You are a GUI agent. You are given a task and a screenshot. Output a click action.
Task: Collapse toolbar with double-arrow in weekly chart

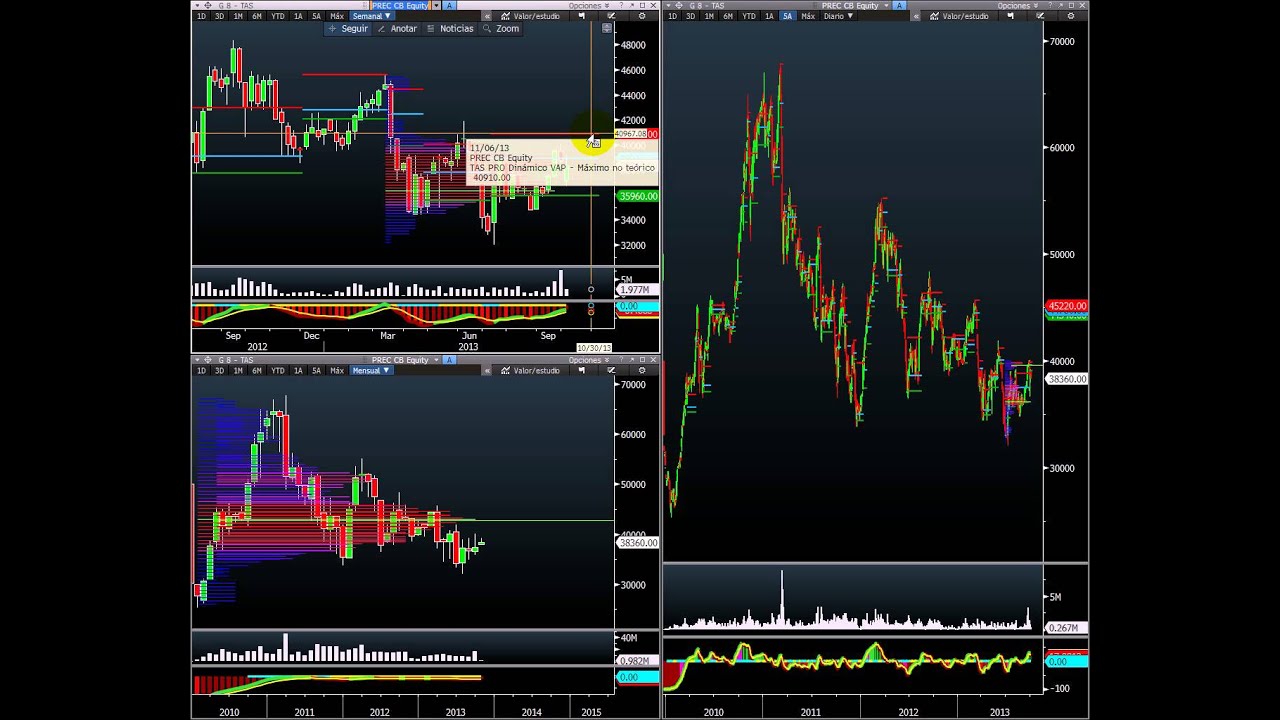tap(487, 16)
